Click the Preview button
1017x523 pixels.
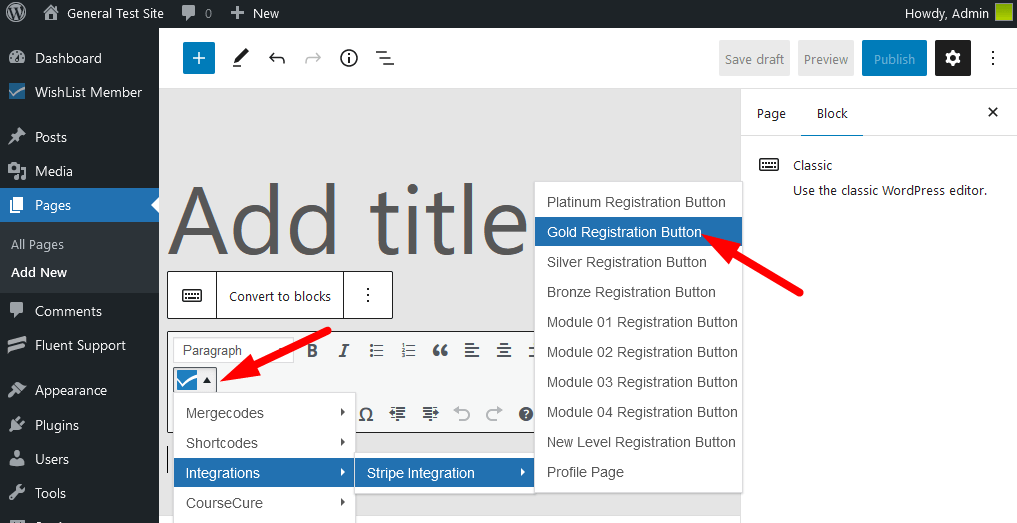(826, 59)
